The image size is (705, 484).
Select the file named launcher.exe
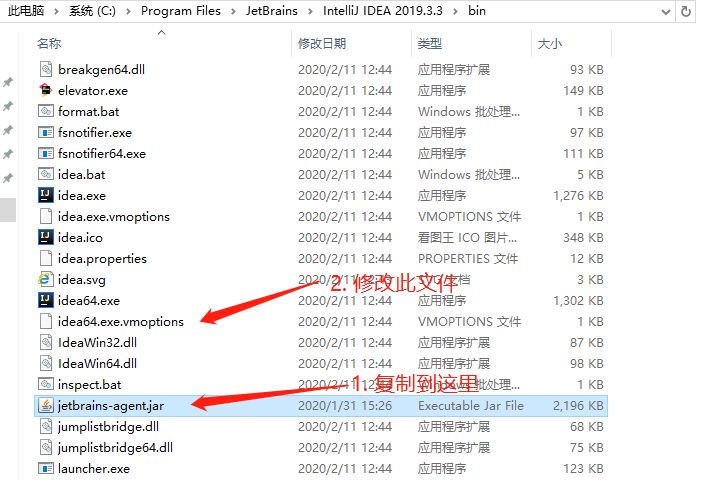(x=94, y=469)
